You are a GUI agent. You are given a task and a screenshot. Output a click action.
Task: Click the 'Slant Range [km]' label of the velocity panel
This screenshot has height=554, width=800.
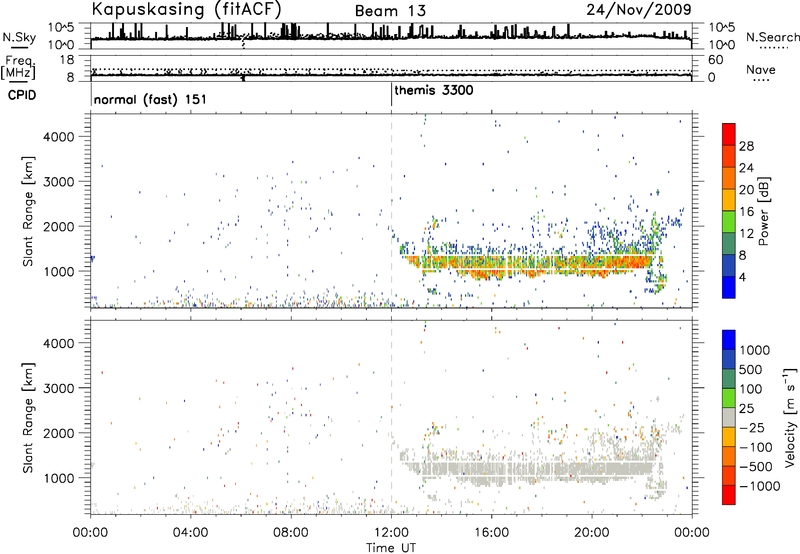pos(29,418)
